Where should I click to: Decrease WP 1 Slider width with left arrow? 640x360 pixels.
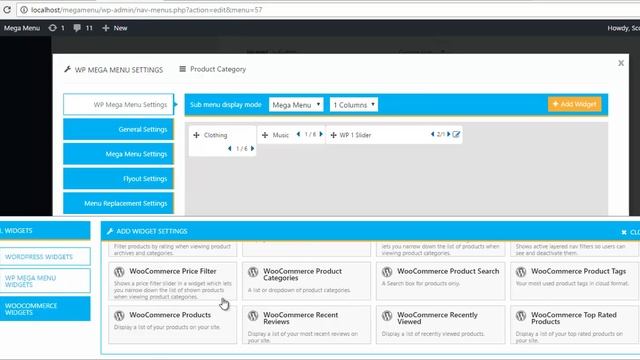pos(432,134)
